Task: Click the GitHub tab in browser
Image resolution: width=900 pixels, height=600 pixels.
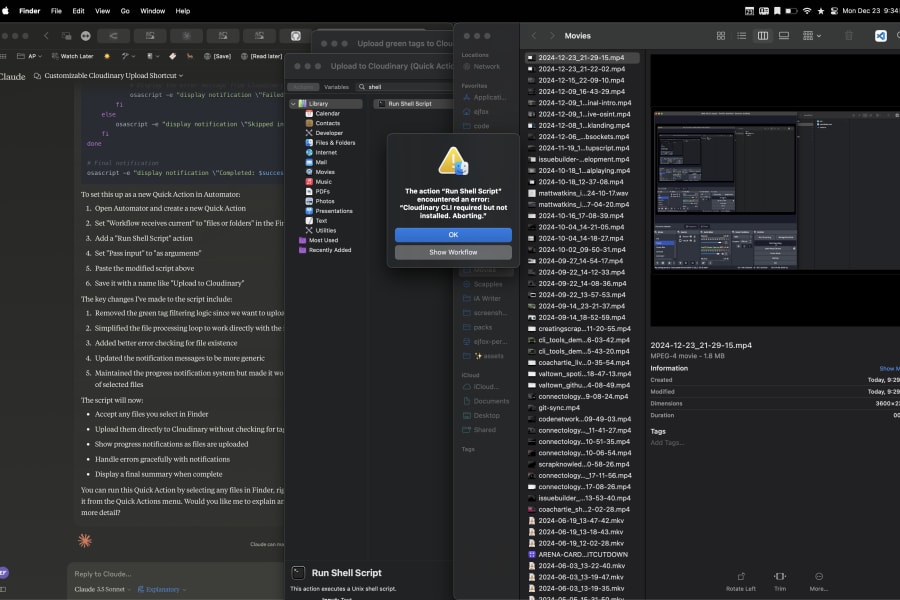Action: pos(296,36)
